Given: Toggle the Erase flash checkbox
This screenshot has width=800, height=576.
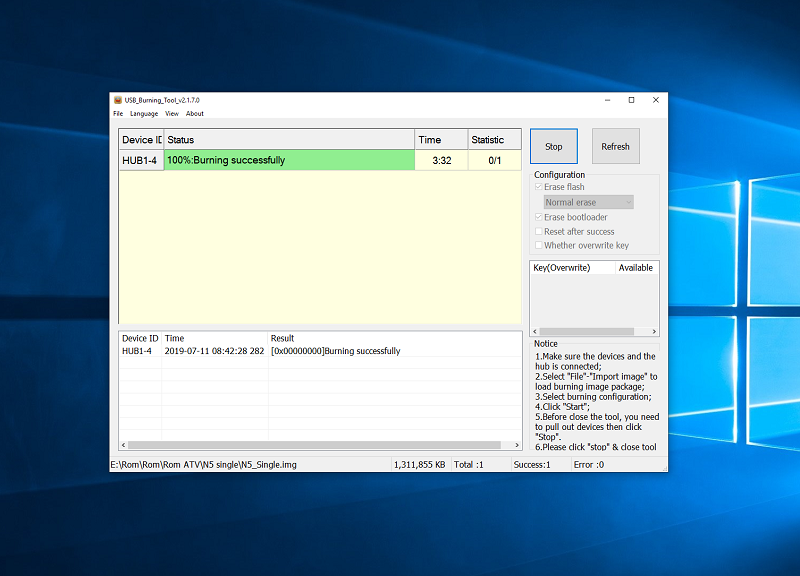Looking at the screenshot, I should (x=539, y=187).
